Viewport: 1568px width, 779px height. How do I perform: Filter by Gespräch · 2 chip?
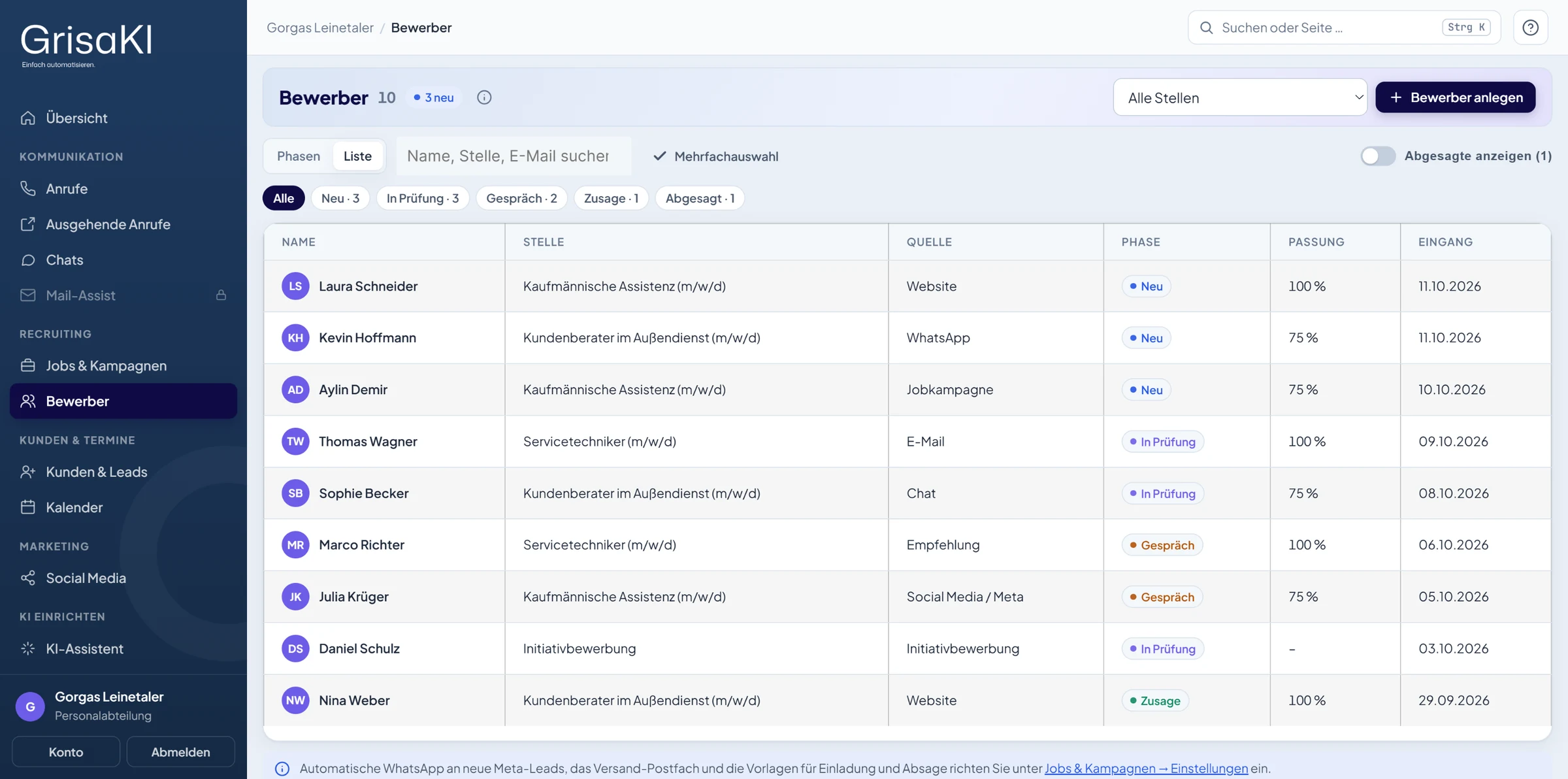522,198
